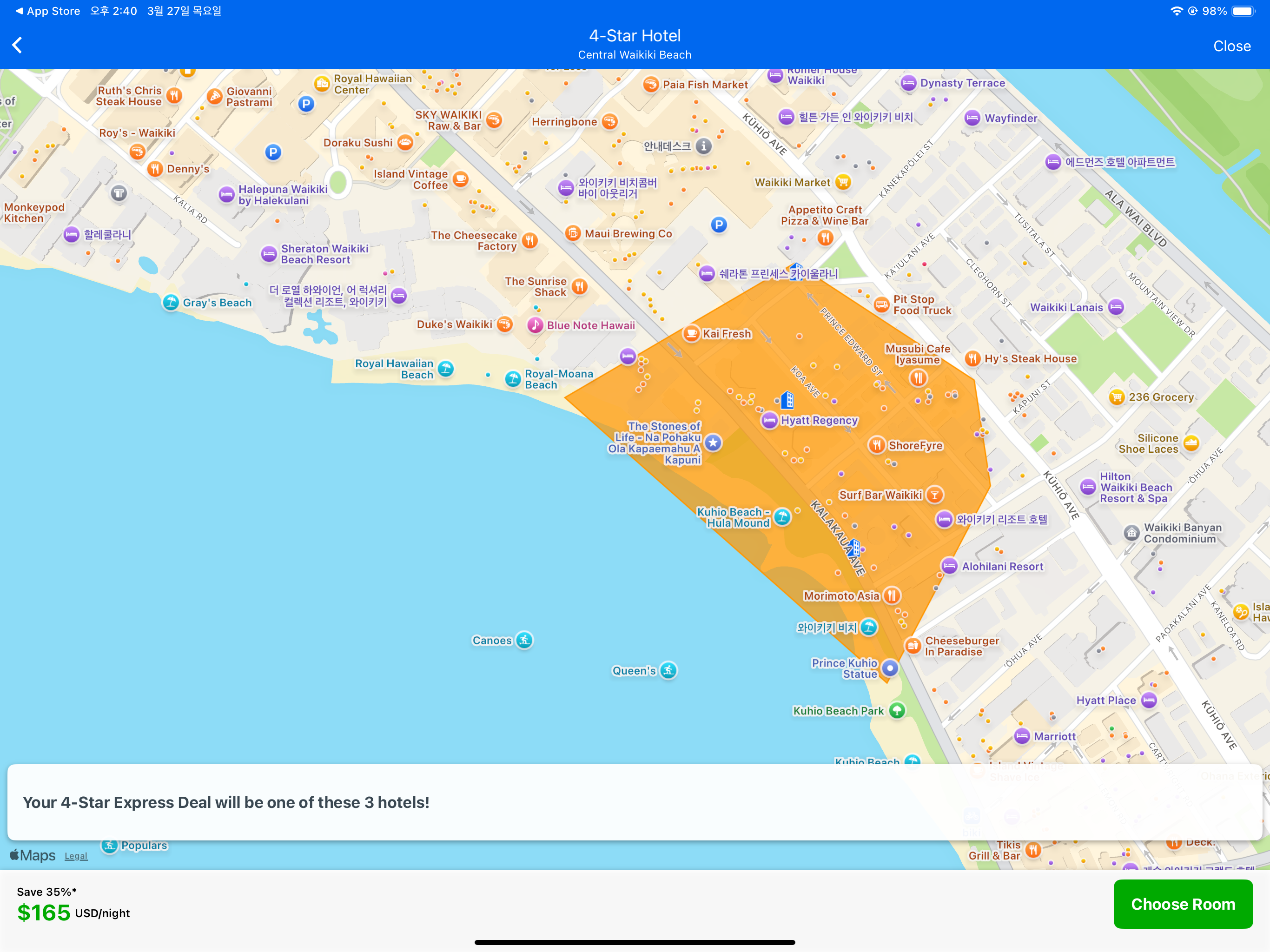Select The Sunrise Shack restaurant icon
The image size is (1270, 952).
click(x=580, y=286)
